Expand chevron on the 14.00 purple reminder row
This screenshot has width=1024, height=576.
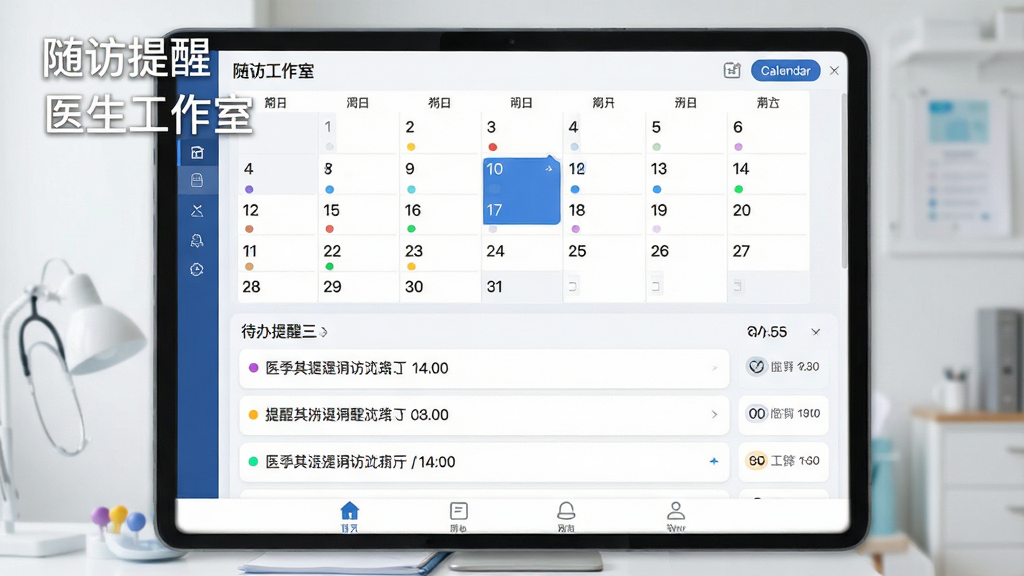tap(714, 368)
